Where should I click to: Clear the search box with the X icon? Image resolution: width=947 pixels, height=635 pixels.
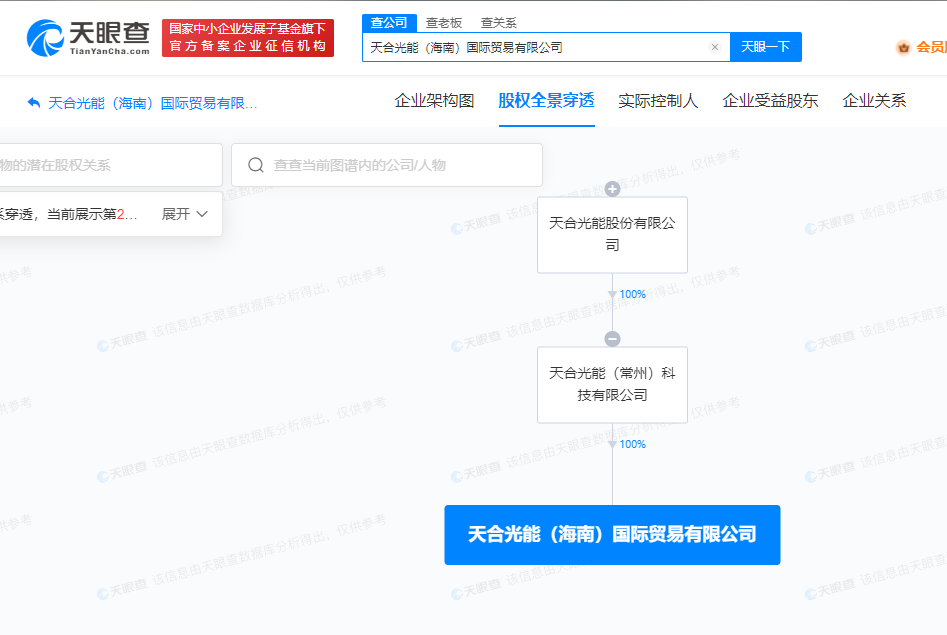(714, 47)
